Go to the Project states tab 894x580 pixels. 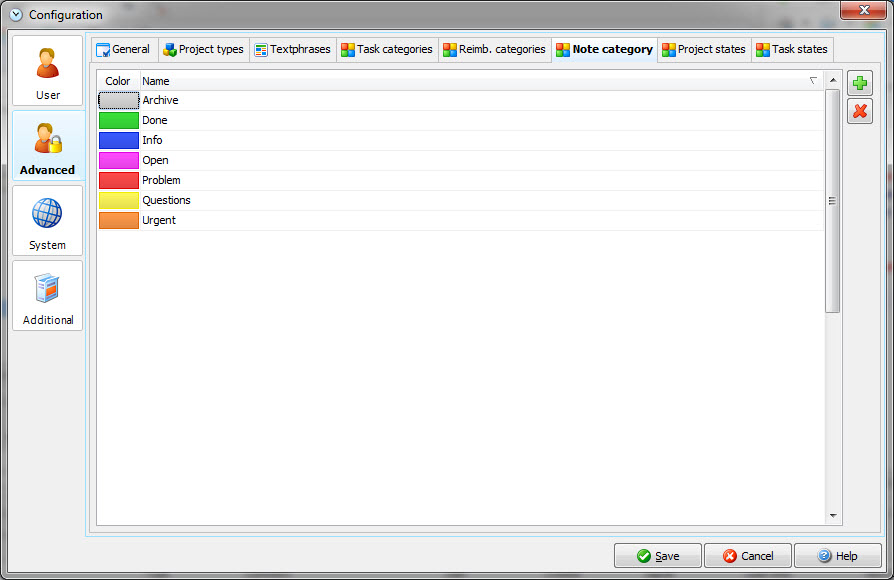[x=703, y=49]
